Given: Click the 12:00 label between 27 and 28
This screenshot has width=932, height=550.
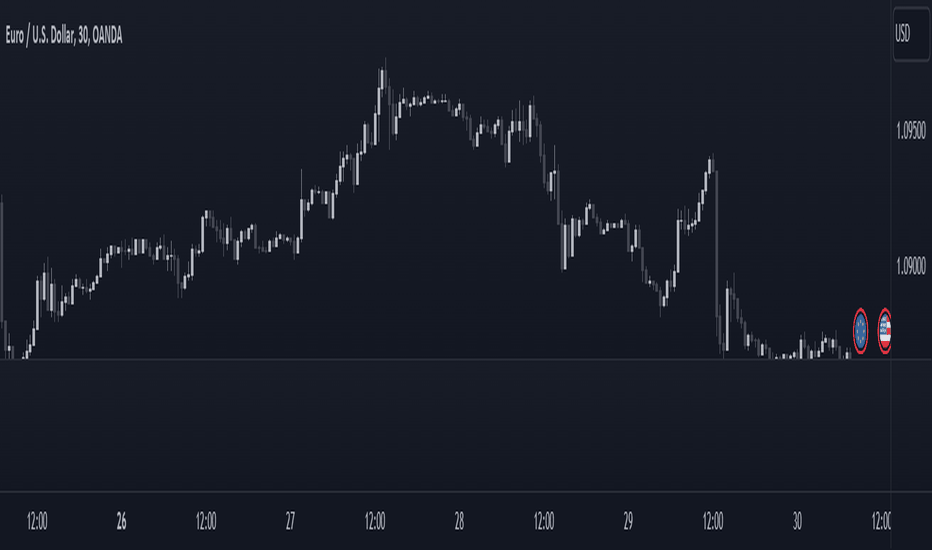Looking at the screenshot, I should pyautogui.click(x=374, y=521).
